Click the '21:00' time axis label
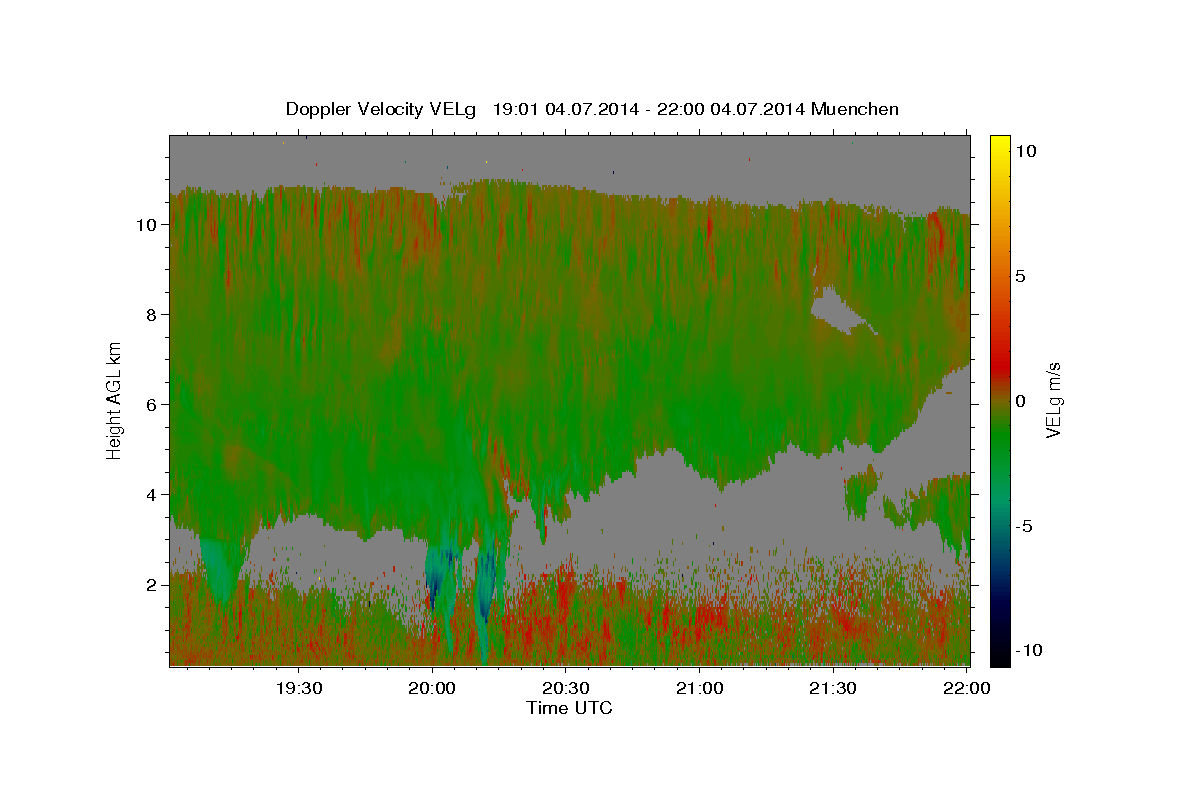Viewport: 1200px width, 800px height. point(699,688)
